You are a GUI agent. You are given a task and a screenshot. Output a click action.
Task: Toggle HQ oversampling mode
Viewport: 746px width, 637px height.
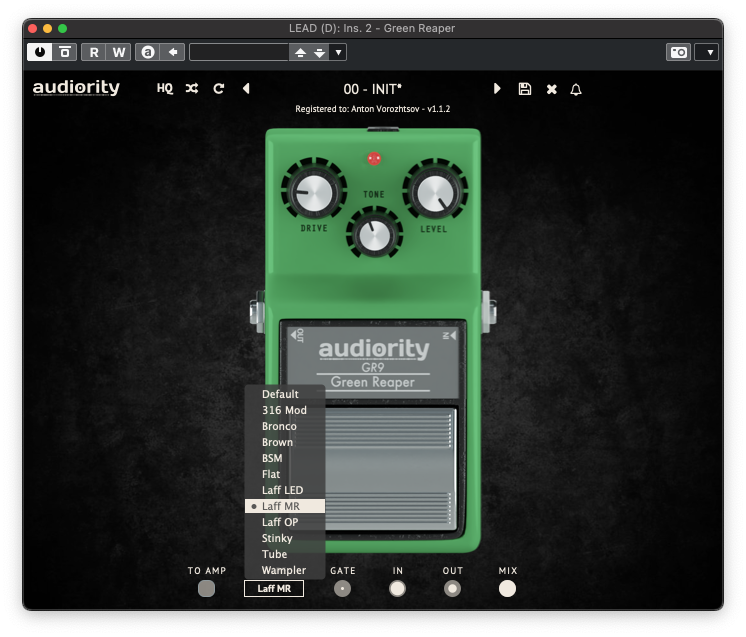165,88
